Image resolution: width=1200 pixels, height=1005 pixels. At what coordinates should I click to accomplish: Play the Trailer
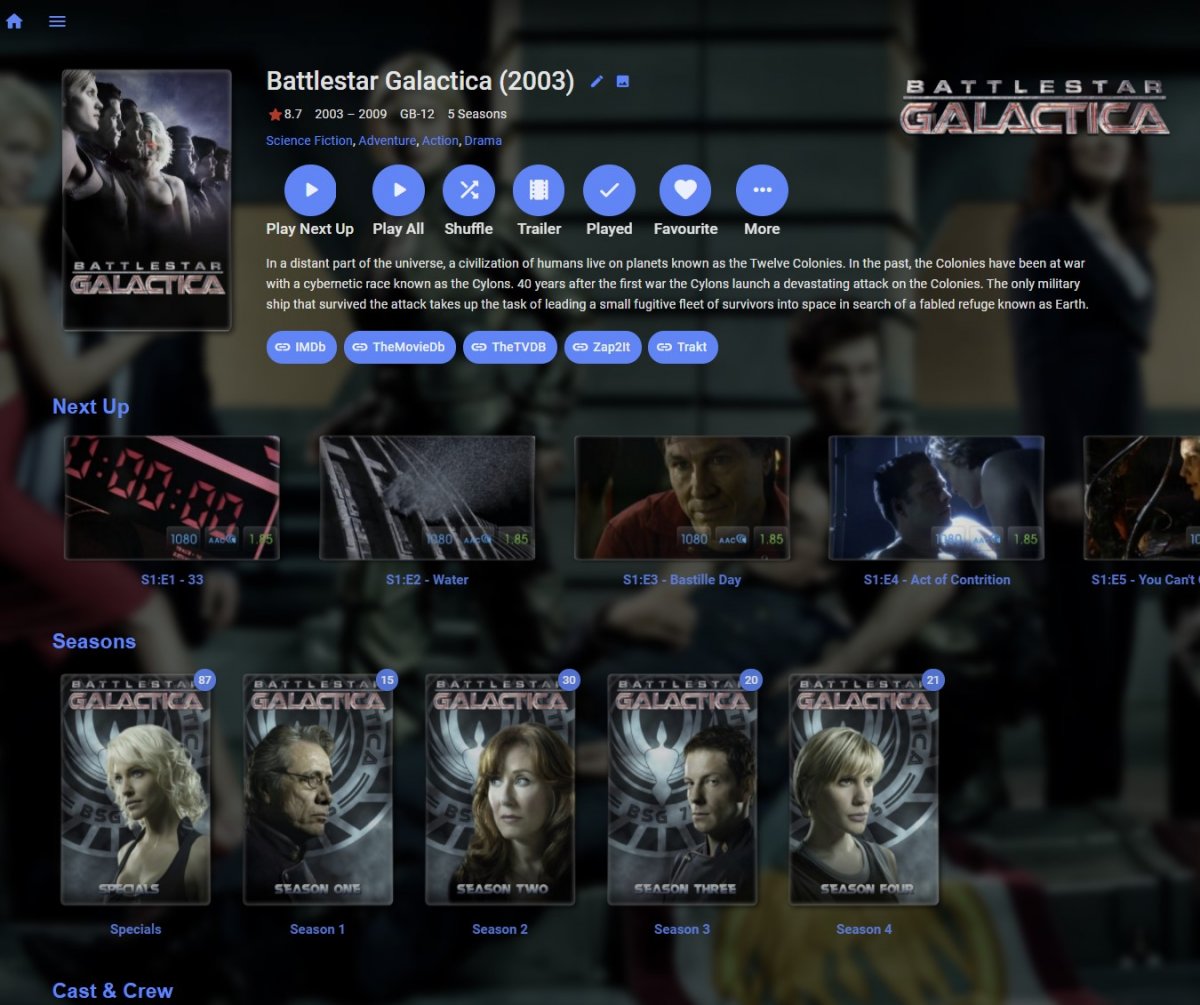pyautogui.click(x=539, y=190)
